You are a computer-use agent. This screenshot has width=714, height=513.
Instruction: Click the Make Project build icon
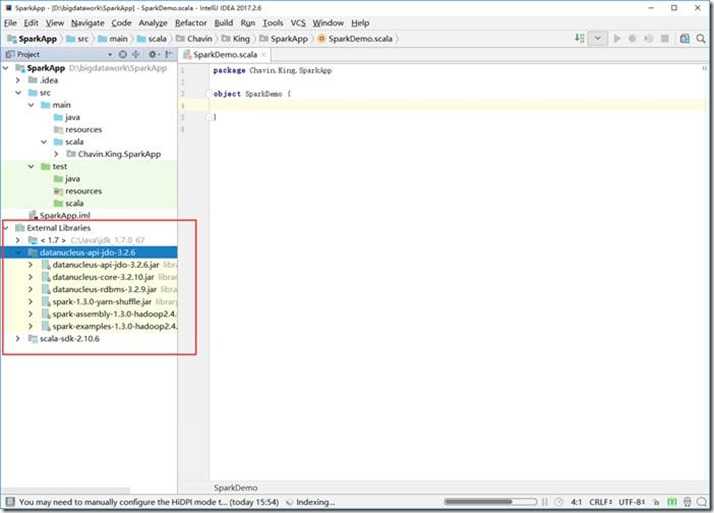pos(579,38)
